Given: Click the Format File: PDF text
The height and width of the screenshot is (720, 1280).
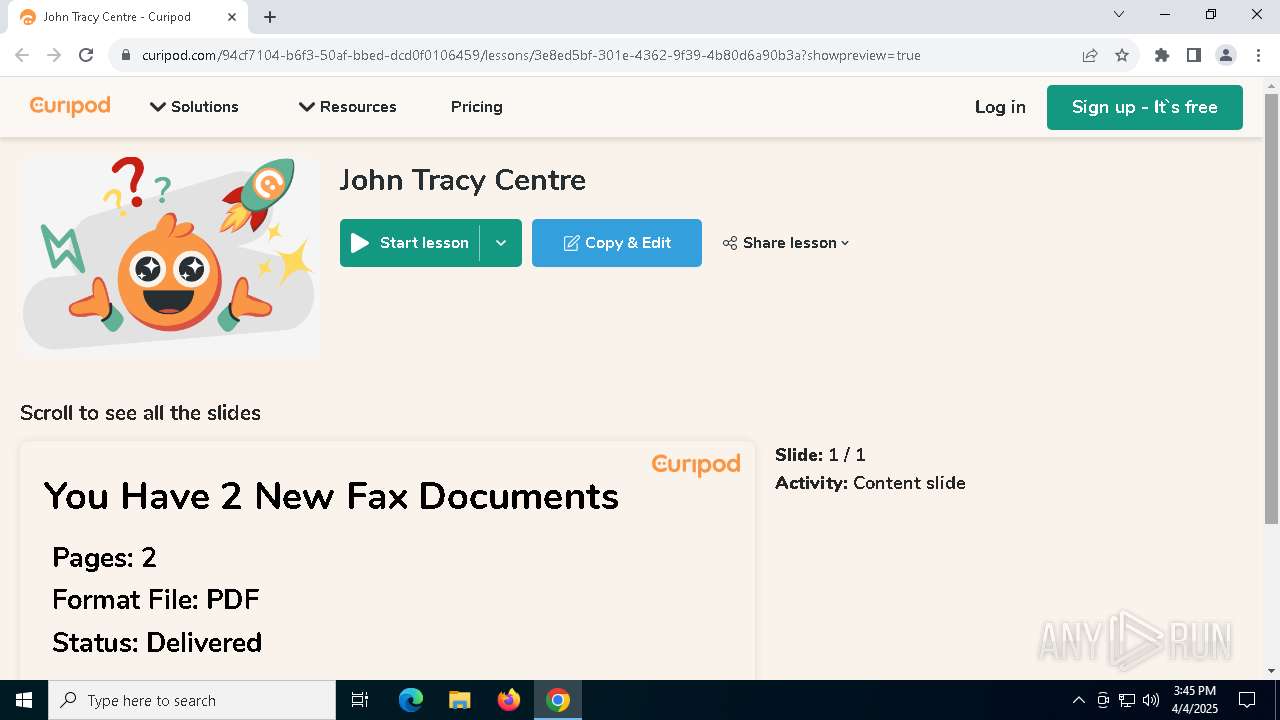Looking at the screenshot, I should tap(156, 600).
